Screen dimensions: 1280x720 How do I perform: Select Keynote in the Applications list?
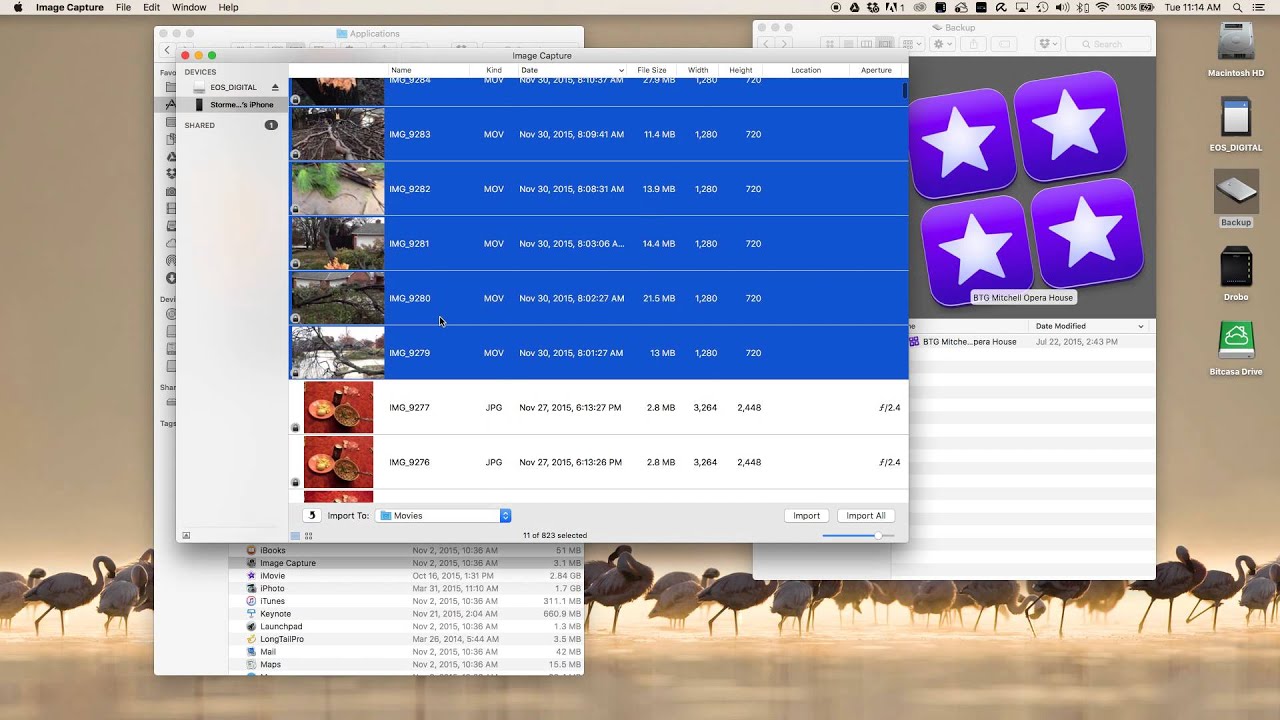275,614
